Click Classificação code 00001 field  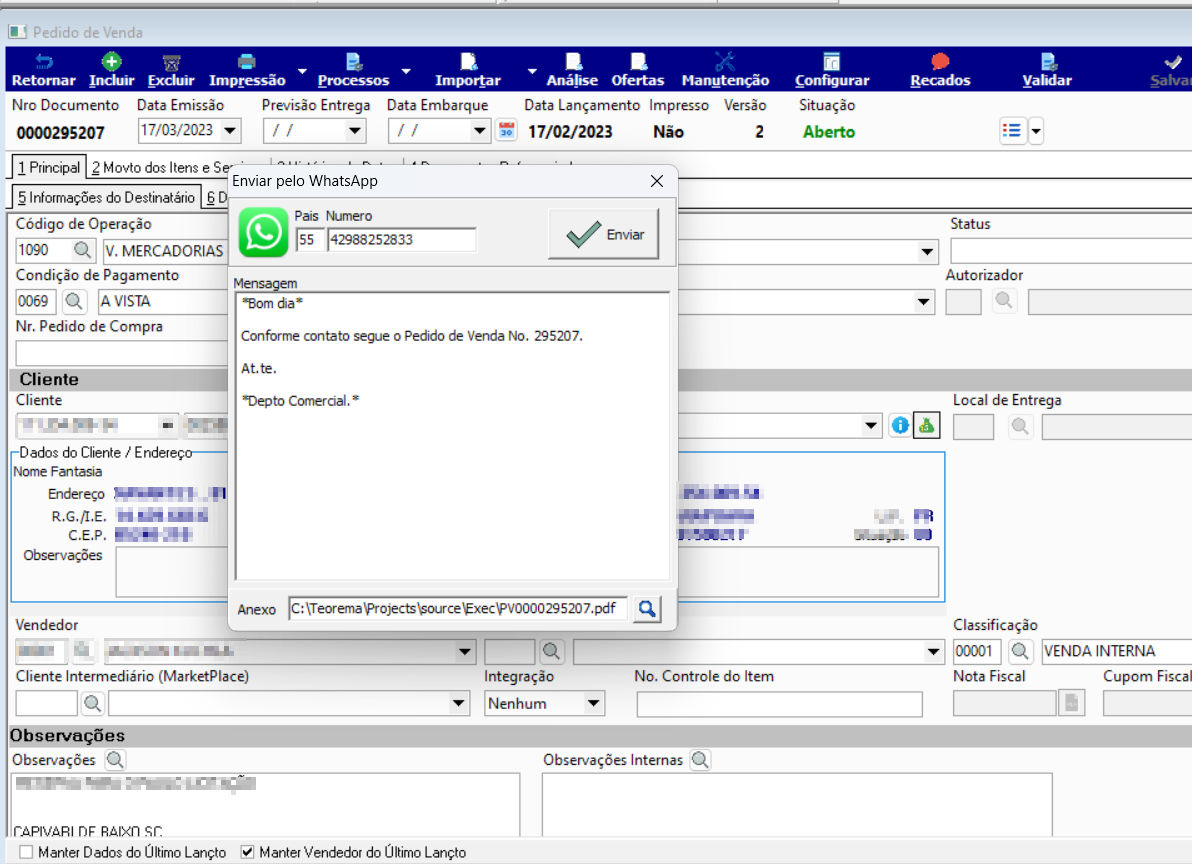pyautogui.click(x=978, y=651)
